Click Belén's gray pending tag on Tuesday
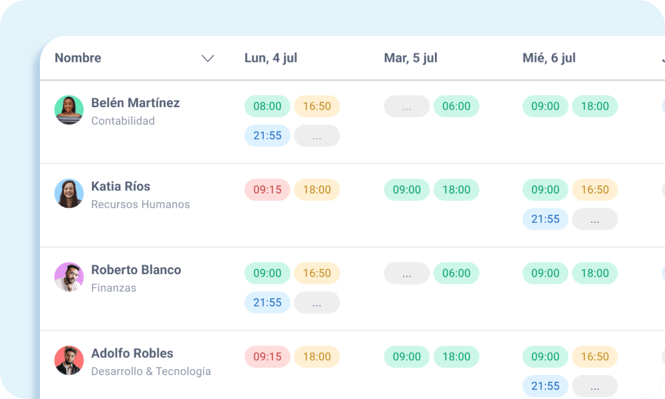665x399 pixels. (407, 106)
